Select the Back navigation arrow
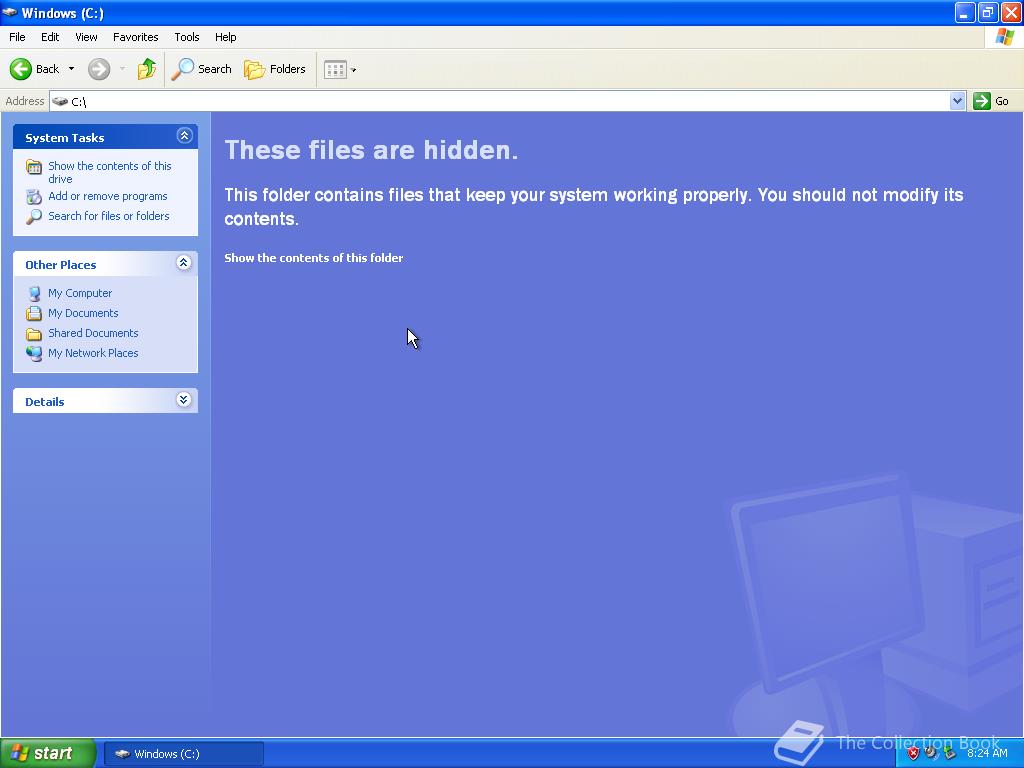Viewport: 1024px width, 768px height. point(22,69)
